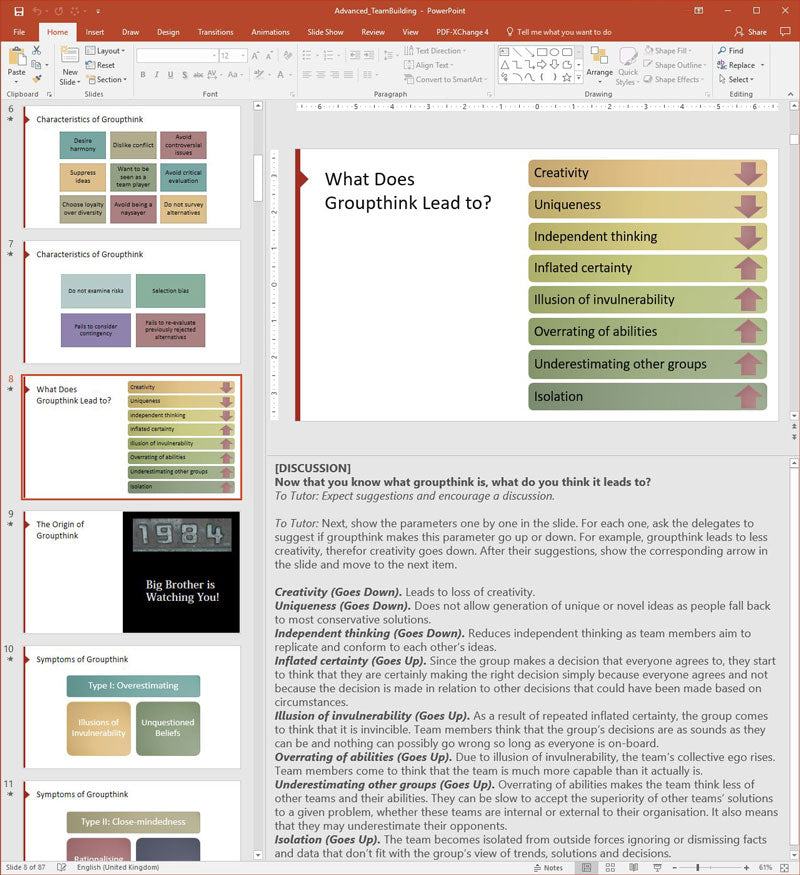Toggle the Notes pane from status bar
800x875 pixels.
point(548,868)
